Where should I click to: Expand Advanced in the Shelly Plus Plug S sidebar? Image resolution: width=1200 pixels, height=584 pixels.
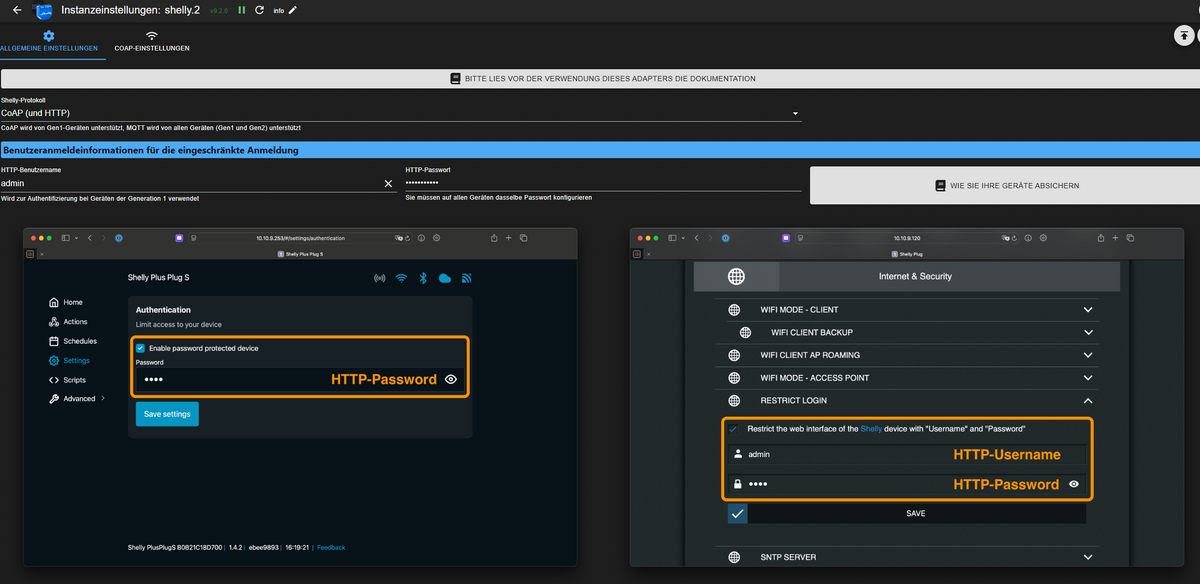pos(76,399)
